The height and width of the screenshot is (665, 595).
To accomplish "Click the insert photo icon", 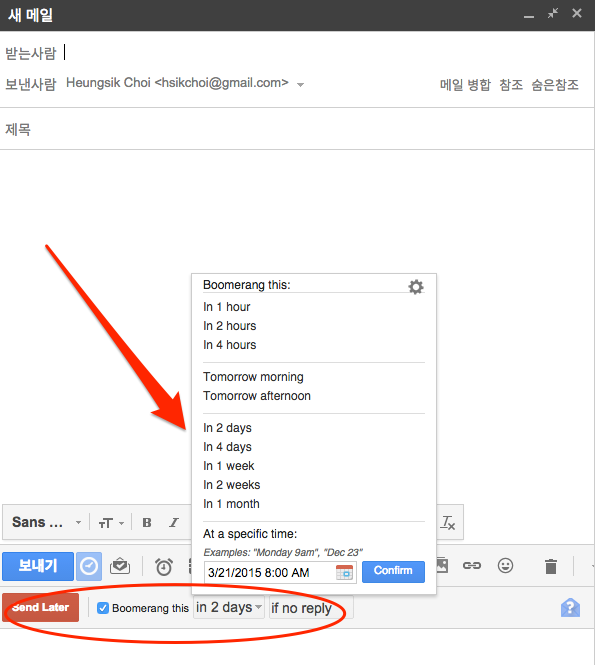I will [x=442, y=566].
